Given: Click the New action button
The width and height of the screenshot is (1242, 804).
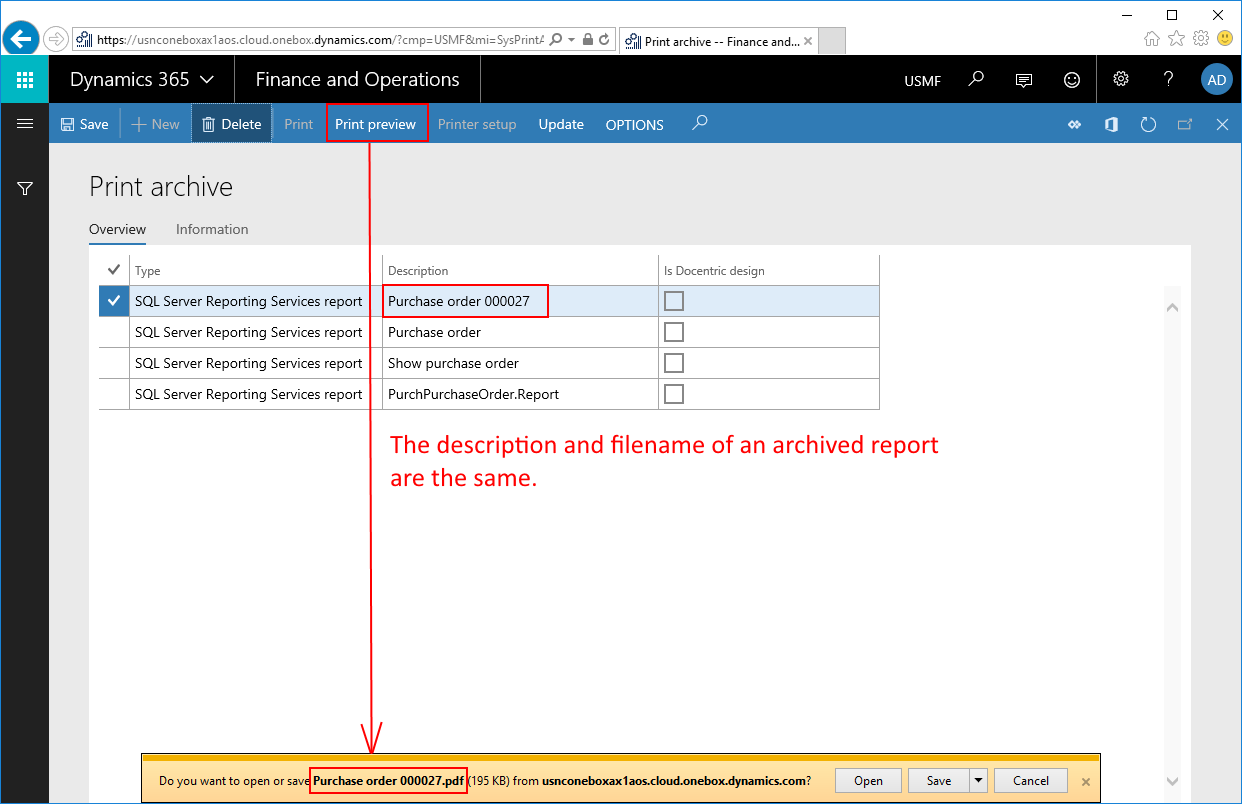Looking at the screenshot, I should tap(155, 125).
